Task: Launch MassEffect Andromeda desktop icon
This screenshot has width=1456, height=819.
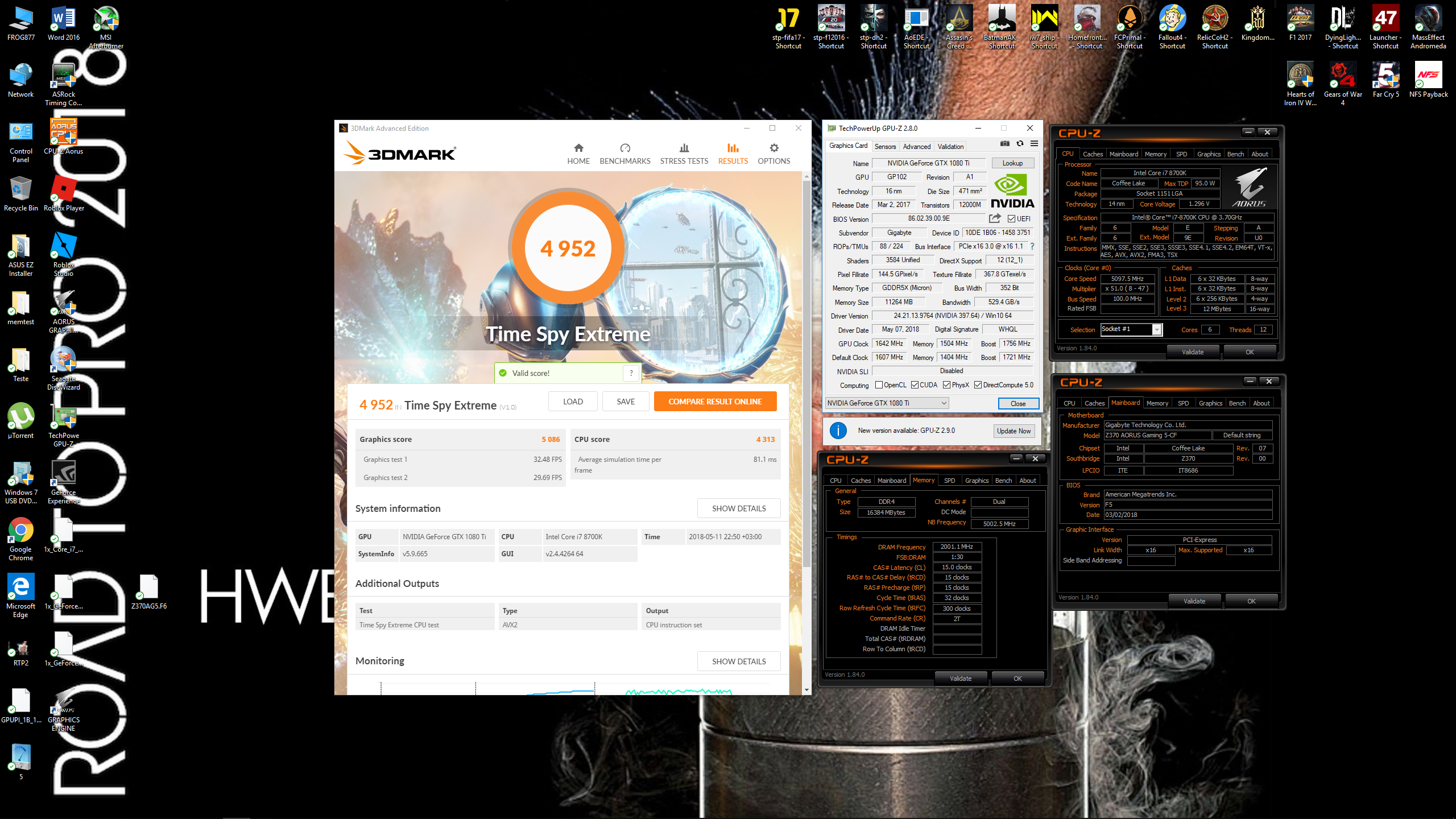Action: pos(1428,27)
